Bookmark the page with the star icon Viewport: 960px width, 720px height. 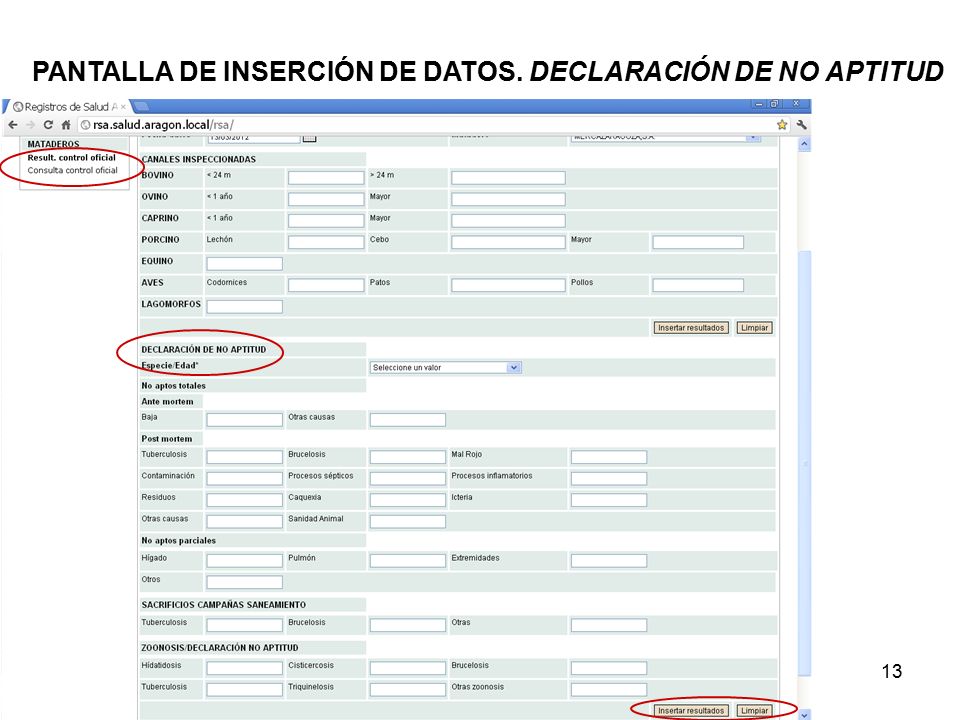[x=782, y=125]
